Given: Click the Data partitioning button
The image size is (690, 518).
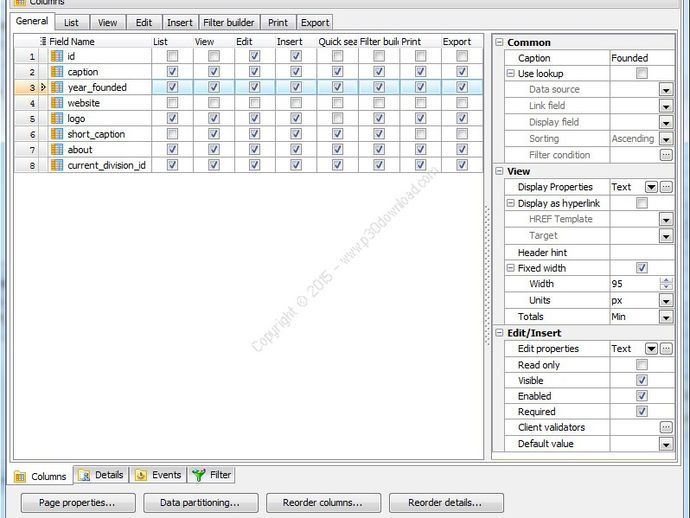Looking at the screenshot, I should [x=201, y=503].
